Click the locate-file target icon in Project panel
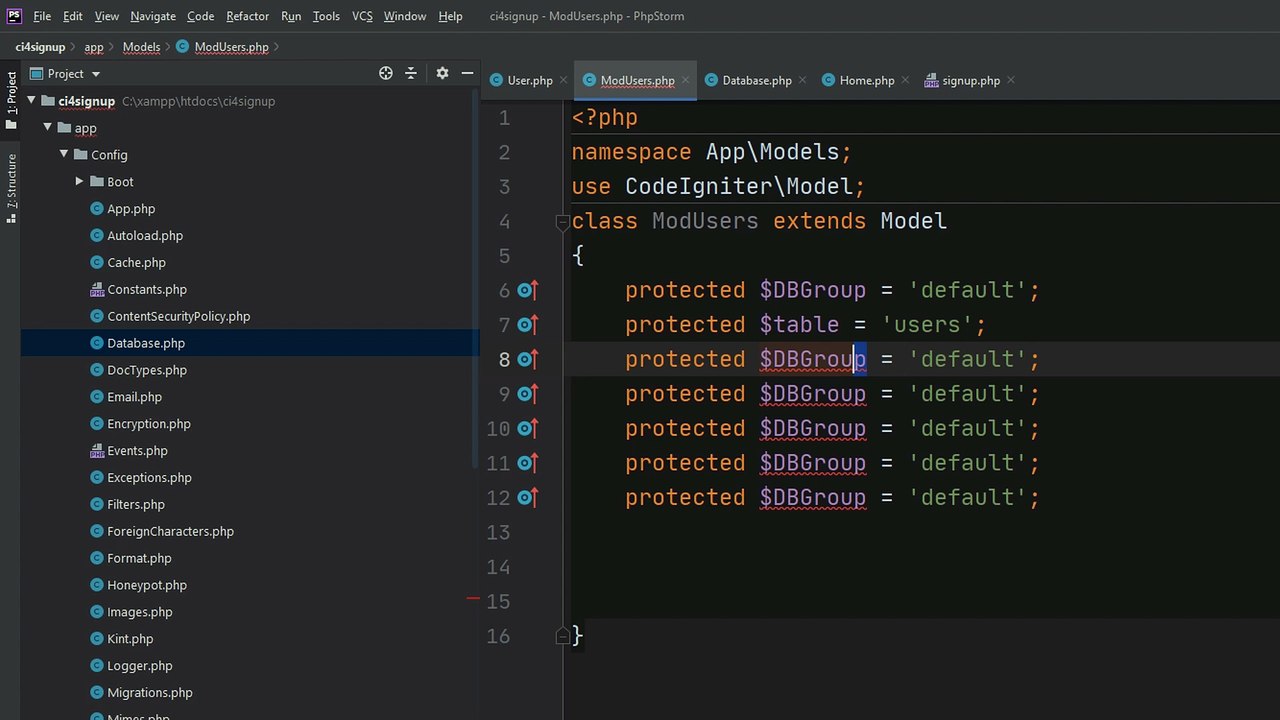The height and width of the screenshot is (720, 1280). tap(386, 73)
